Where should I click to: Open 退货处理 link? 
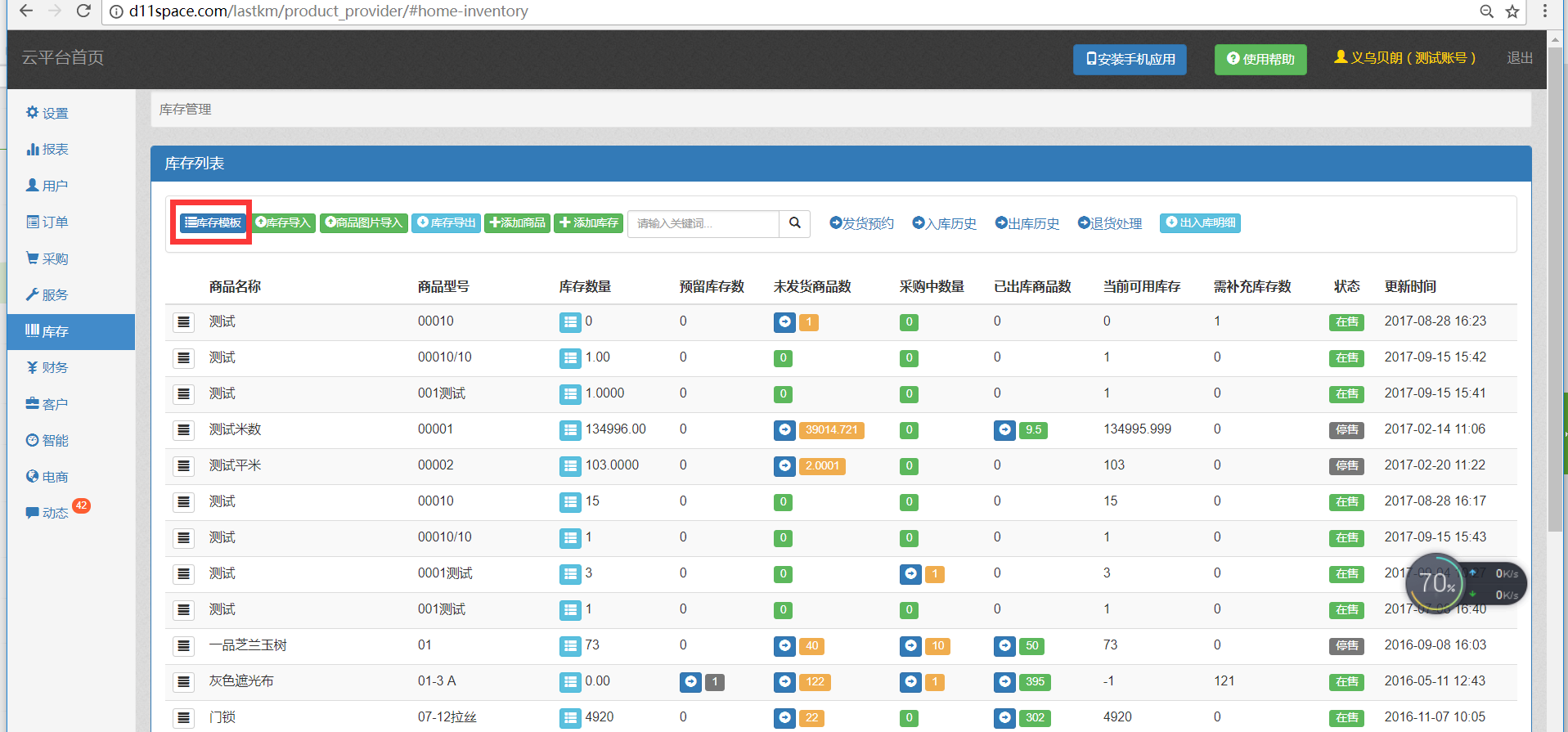(1109, 223)
